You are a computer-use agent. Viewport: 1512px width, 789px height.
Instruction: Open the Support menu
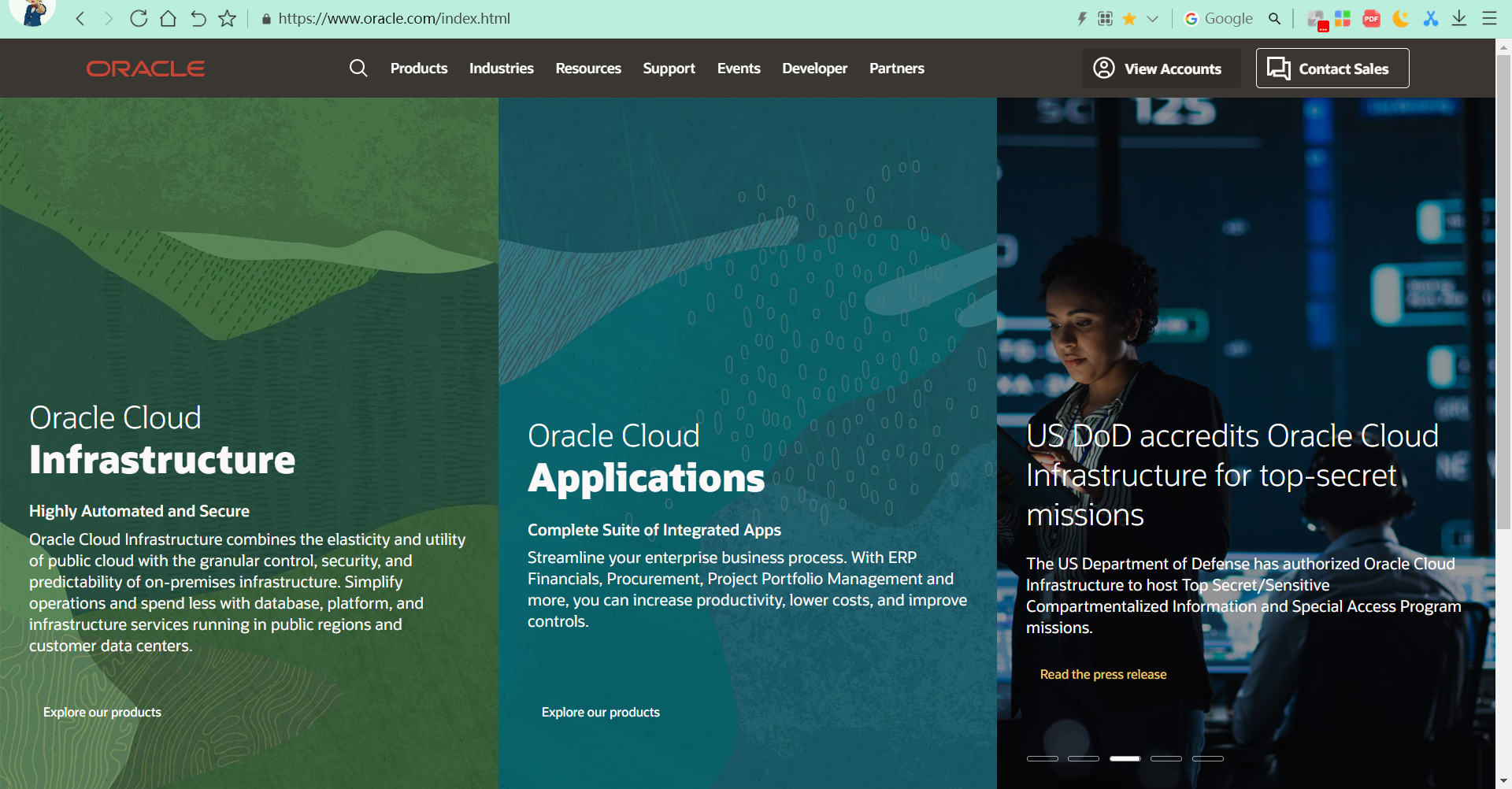tap(669, 69)
